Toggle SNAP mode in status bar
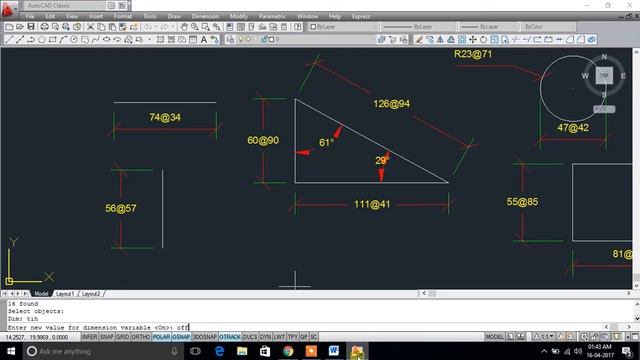This screenshot has width=640, height=360. 107,337
